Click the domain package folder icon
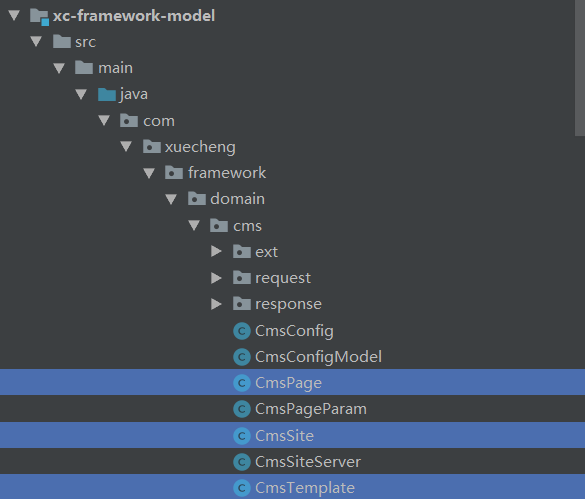 197,199
